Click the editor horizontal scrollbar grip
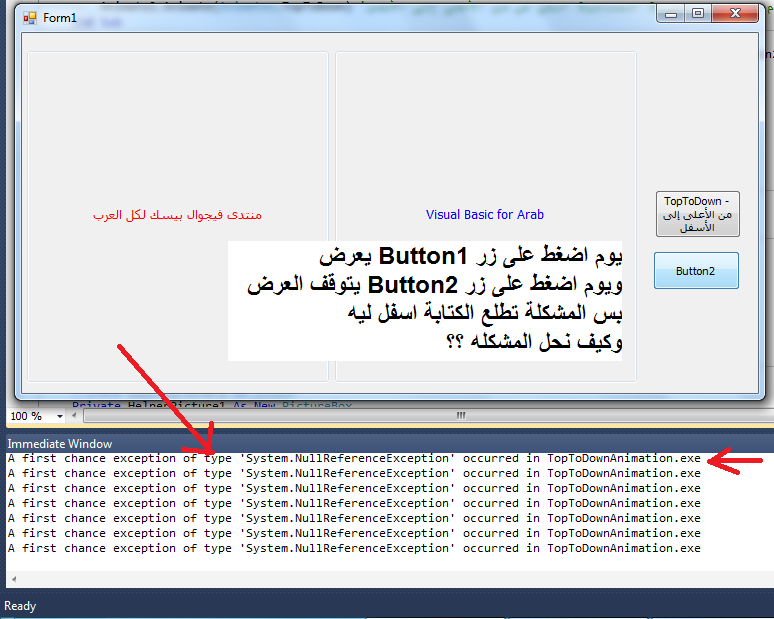774x619 pixels. point(461,415)
